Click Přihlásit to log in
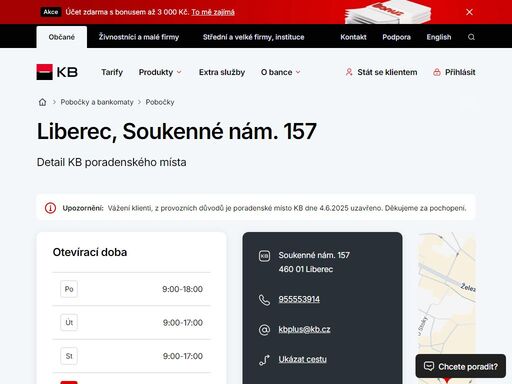 click(460, 72)
